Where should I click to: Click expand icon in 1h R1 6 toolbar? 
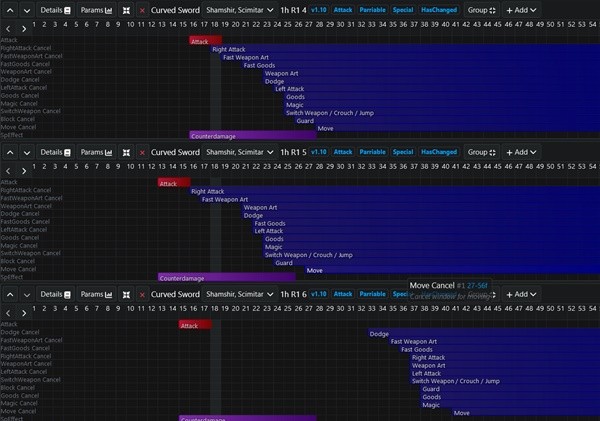point(126,294)
